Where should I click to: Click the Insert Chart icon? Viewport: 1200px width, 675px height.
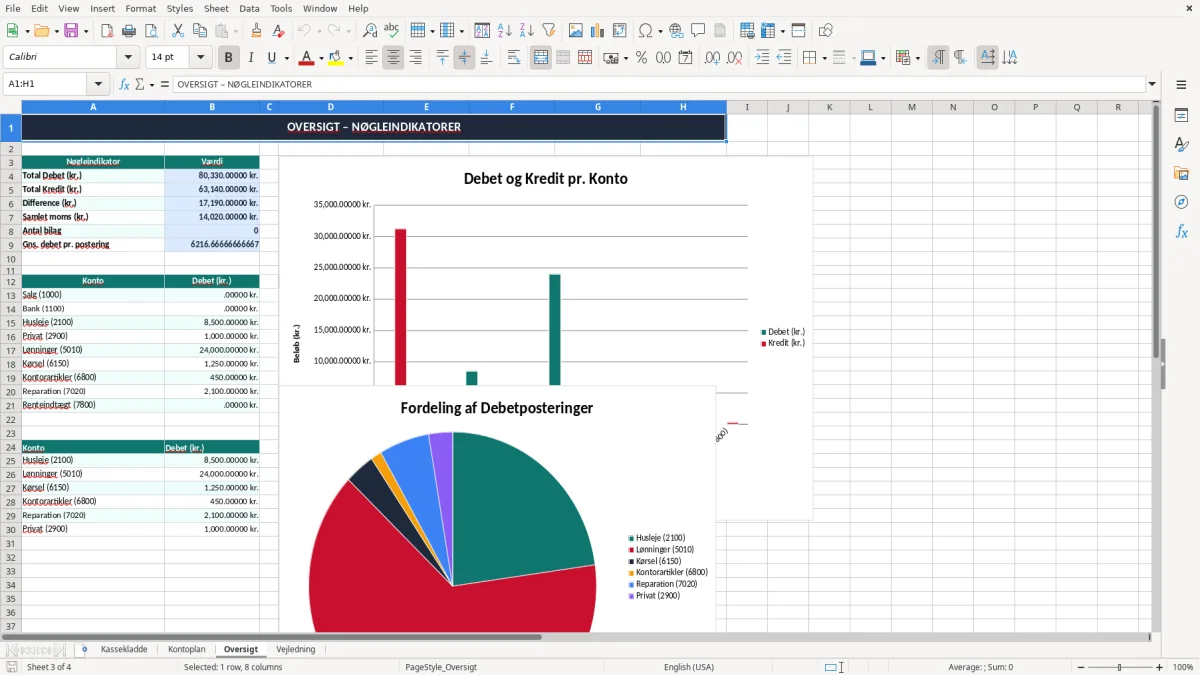pos(598,31)
